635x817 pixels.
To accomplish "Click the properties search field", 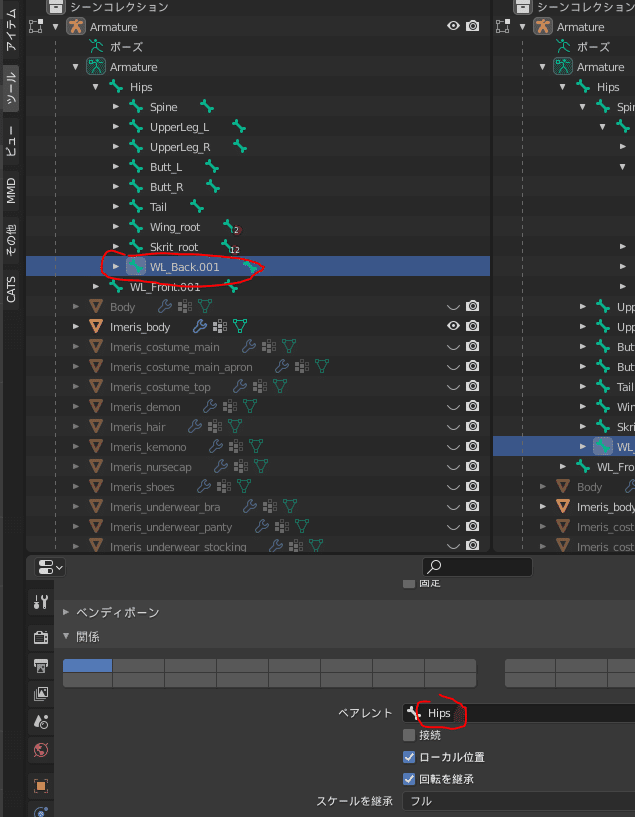I will tap(477, 567).
